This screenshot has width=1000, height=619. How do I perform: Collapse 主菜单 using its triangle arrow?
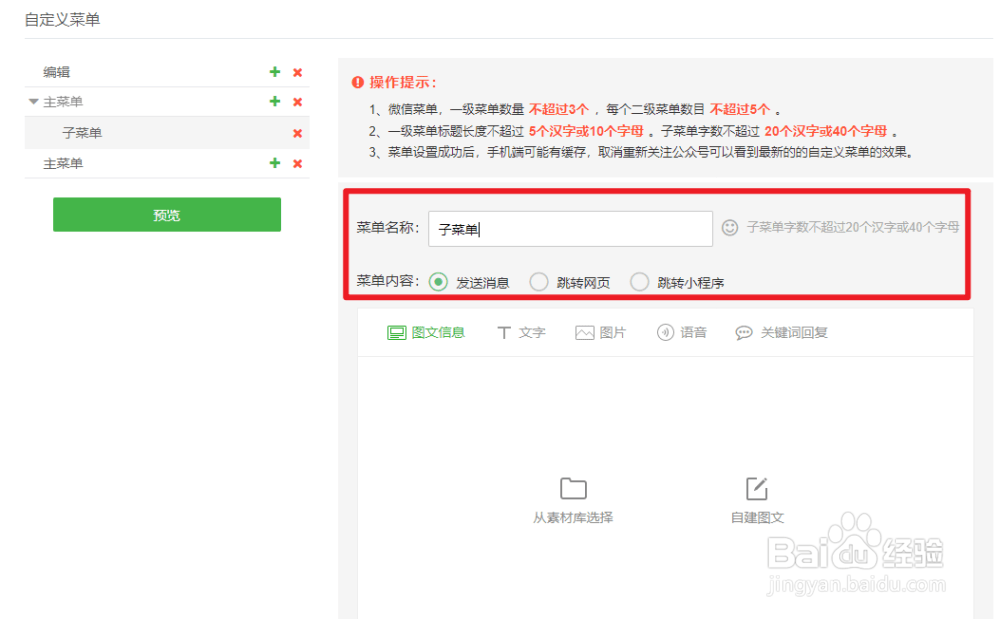33,101
